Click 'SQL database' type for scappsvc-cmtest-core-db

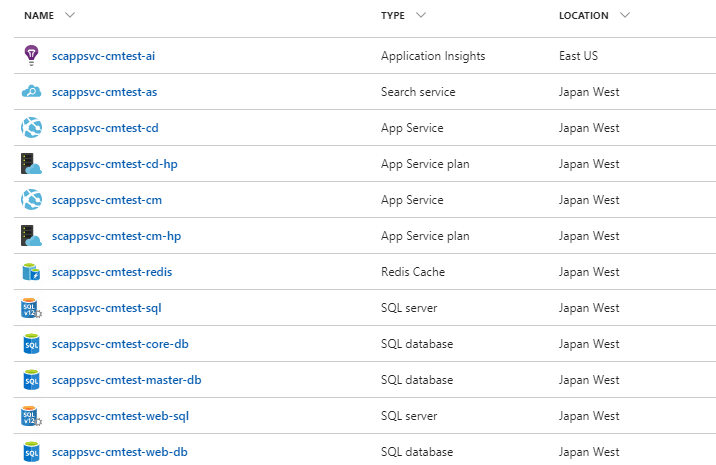[x=417, y=344]
